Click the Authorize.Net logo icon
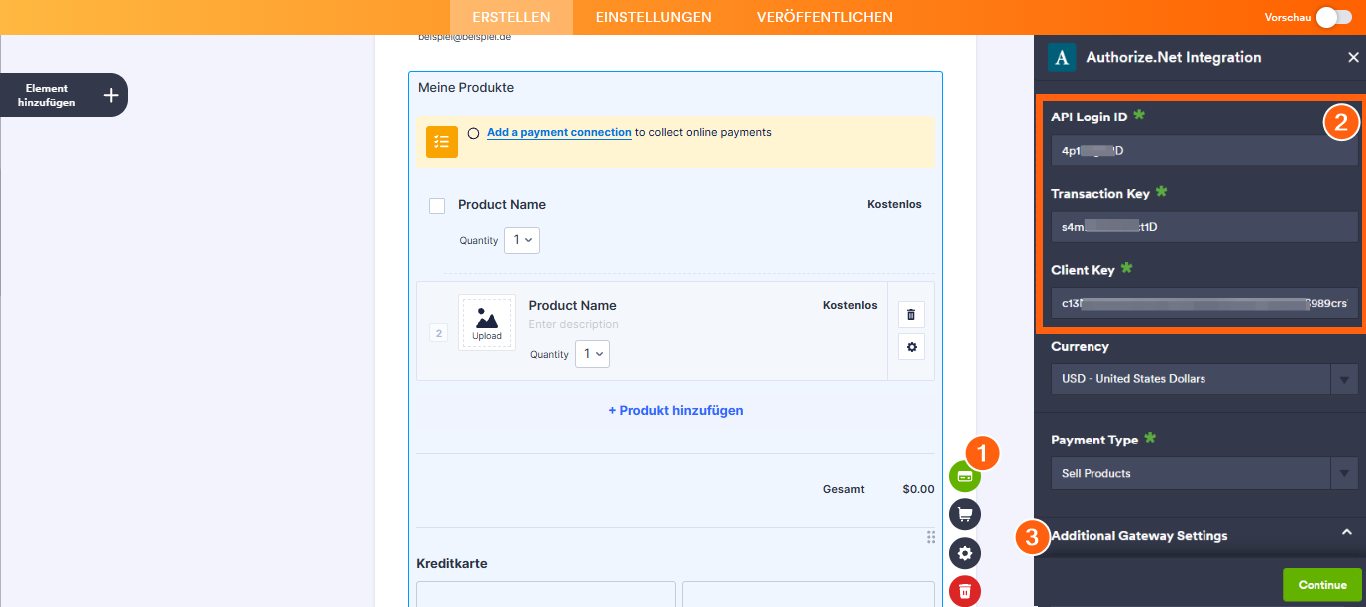This screenshot has height=607, width=1366. [x=1062, y=57]
